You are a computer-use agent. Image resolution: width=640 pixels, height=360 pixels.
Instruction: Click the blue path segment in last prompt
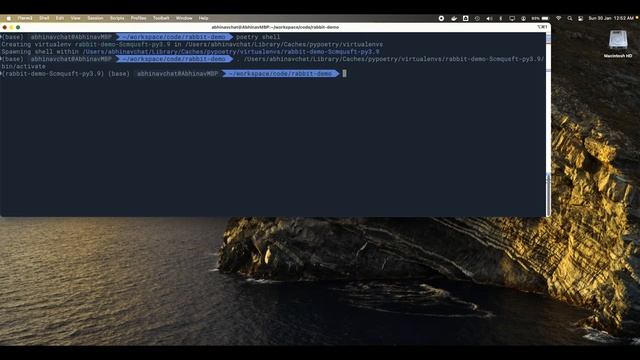[281, 74]
